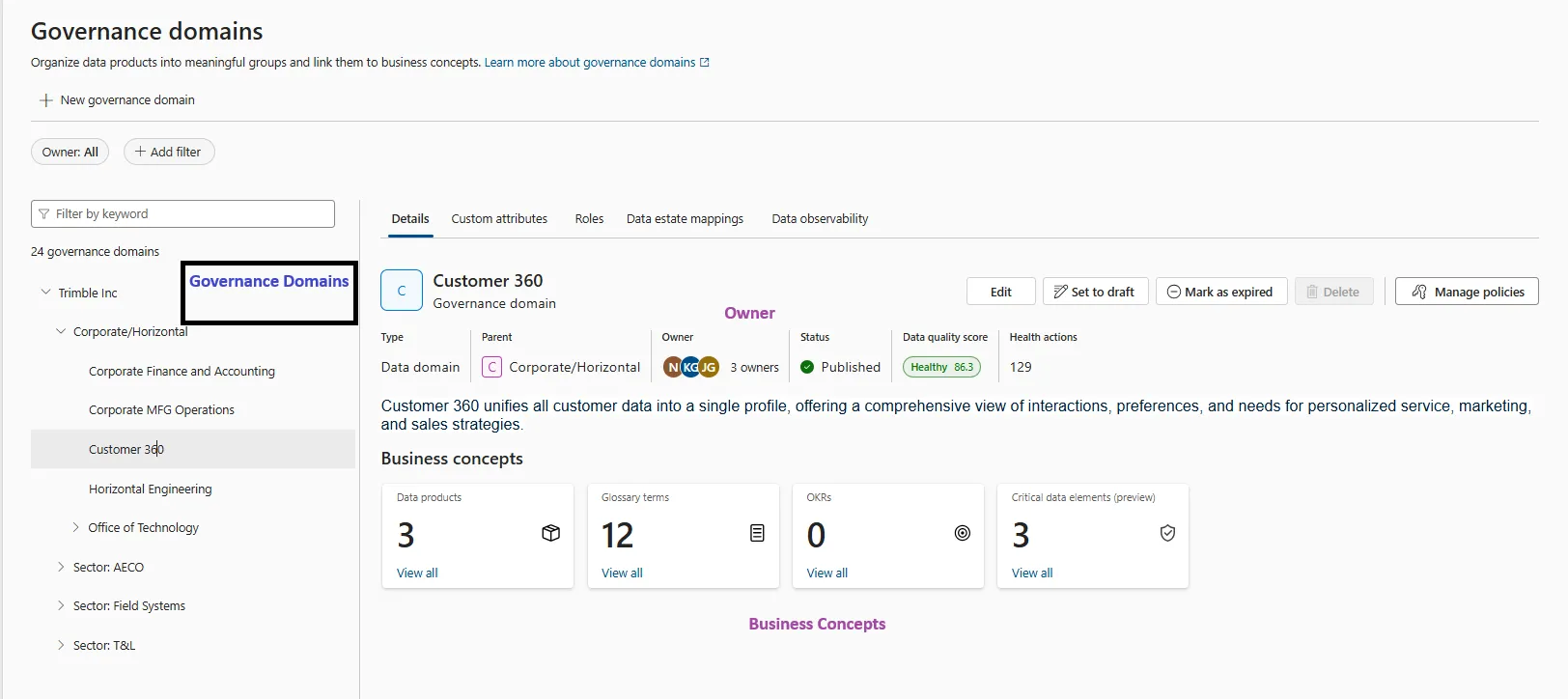This screenshot has height=699, width=1568.
Task: Open the Roles tab
Action: (x=589, y=219)
